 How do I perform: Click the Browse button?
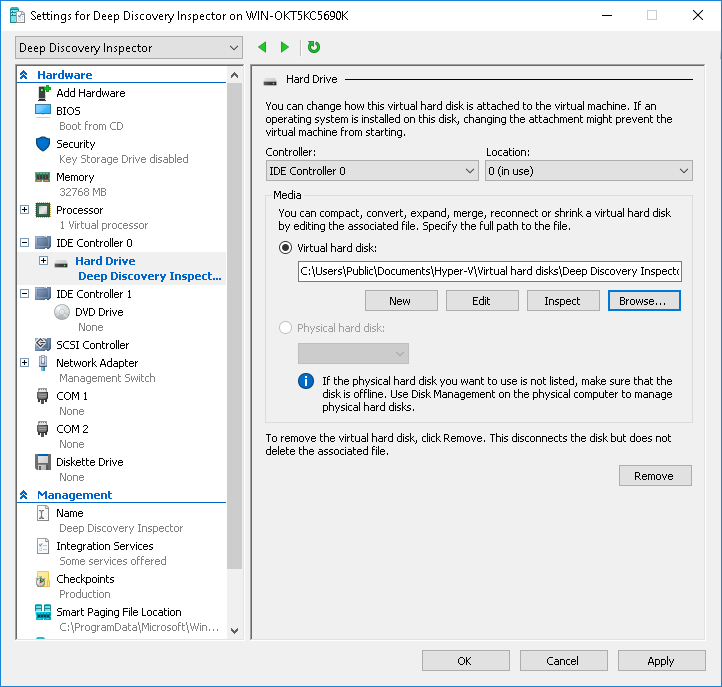point(643,301)
